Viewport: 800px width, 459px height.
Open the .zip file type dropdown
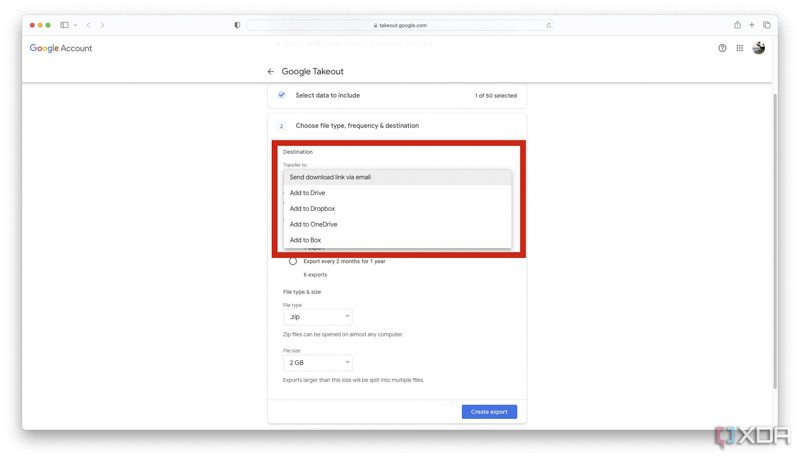[317, 317]
